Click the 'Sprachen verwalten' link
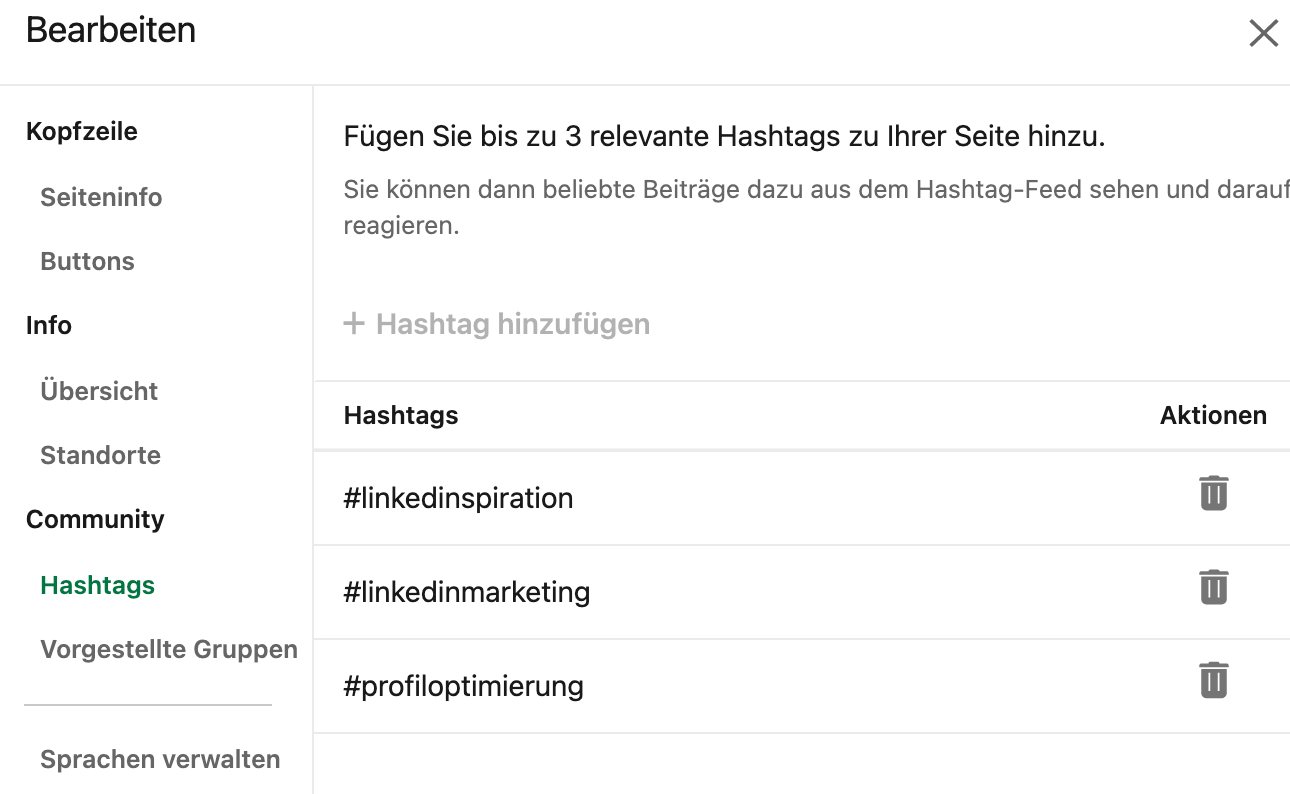Image resolution: width=1290 pixels, height=794 pixels. 160,759
